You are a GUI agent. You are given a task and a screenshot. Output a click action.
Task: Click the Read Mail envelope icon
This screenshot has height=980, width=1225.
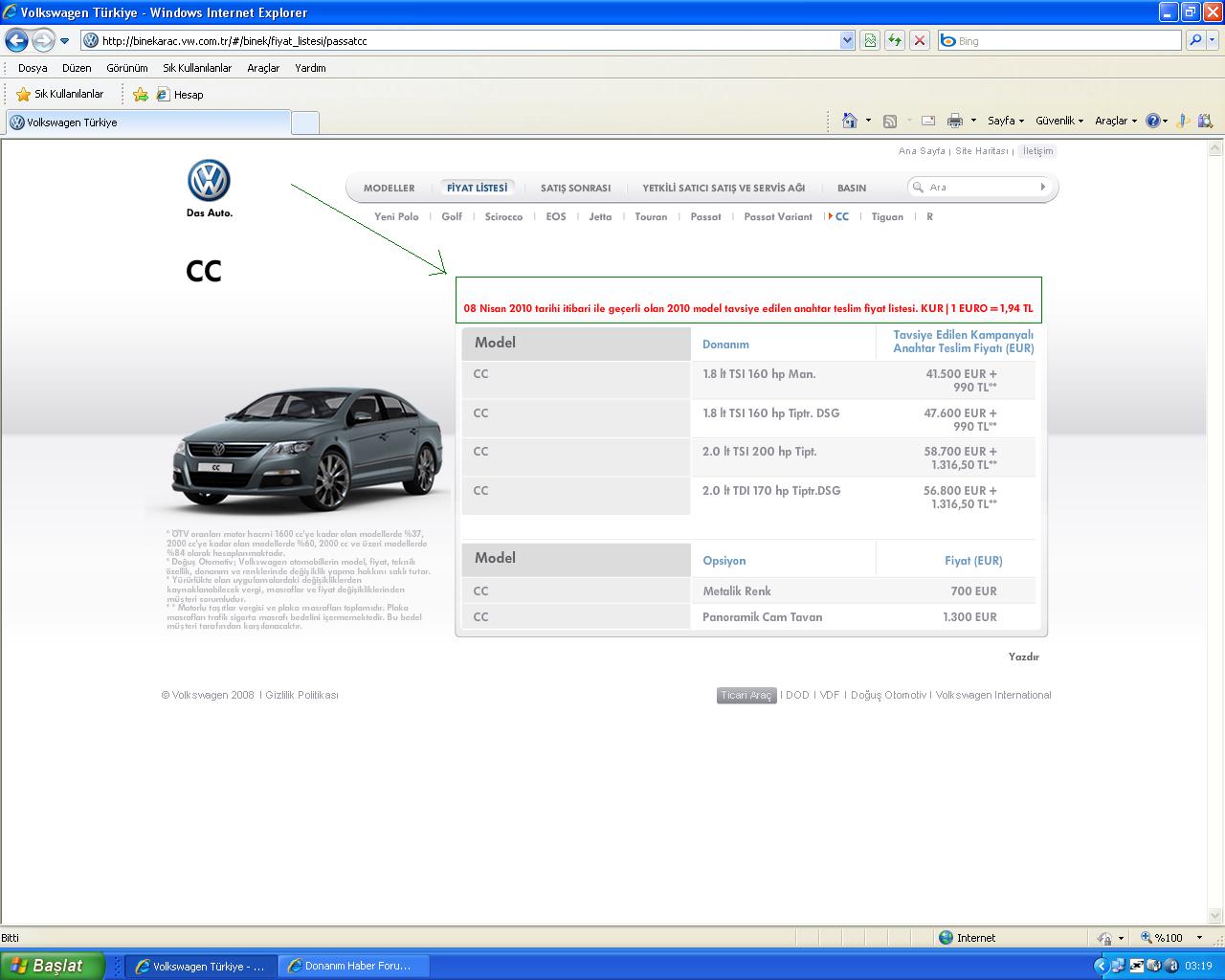[928, 121]
